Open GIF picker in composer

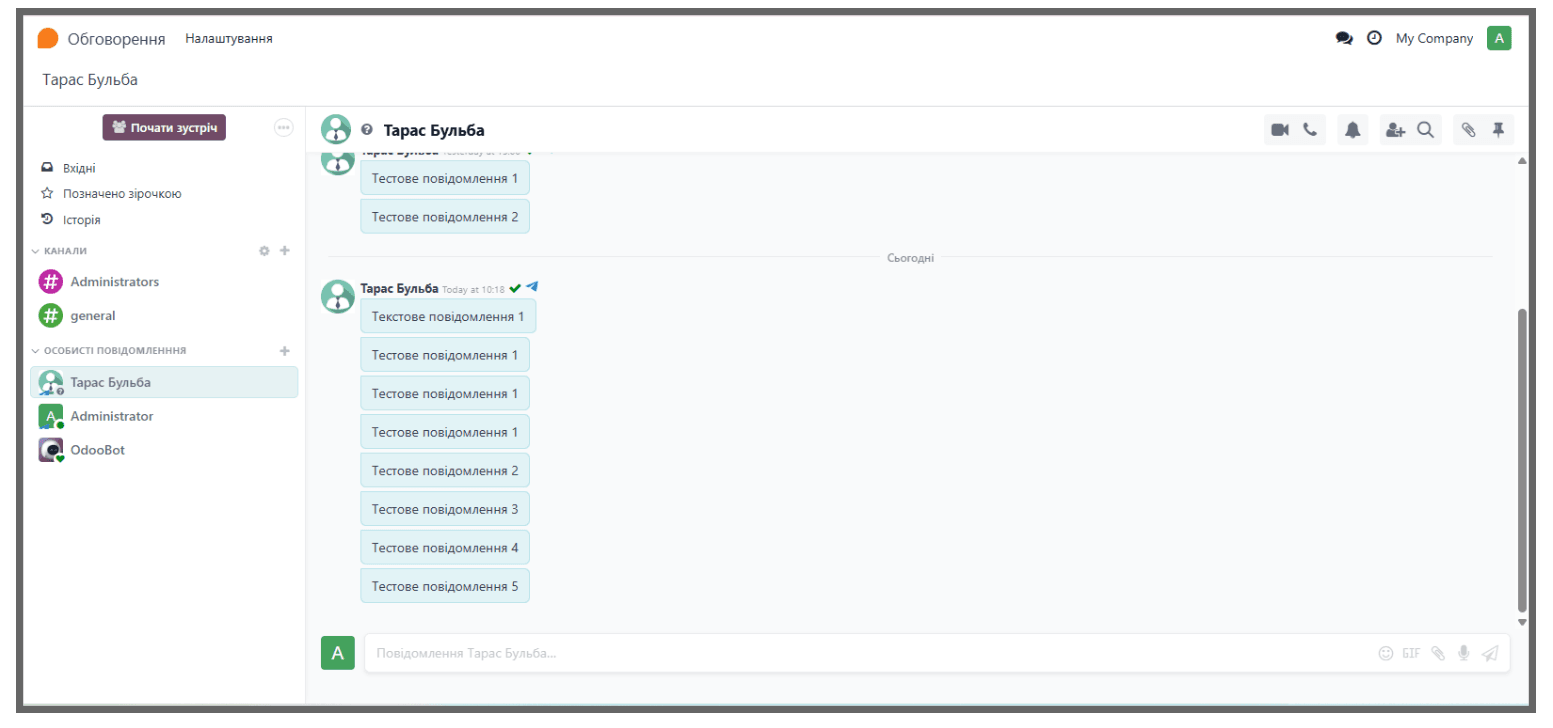tap(1411, 653)
